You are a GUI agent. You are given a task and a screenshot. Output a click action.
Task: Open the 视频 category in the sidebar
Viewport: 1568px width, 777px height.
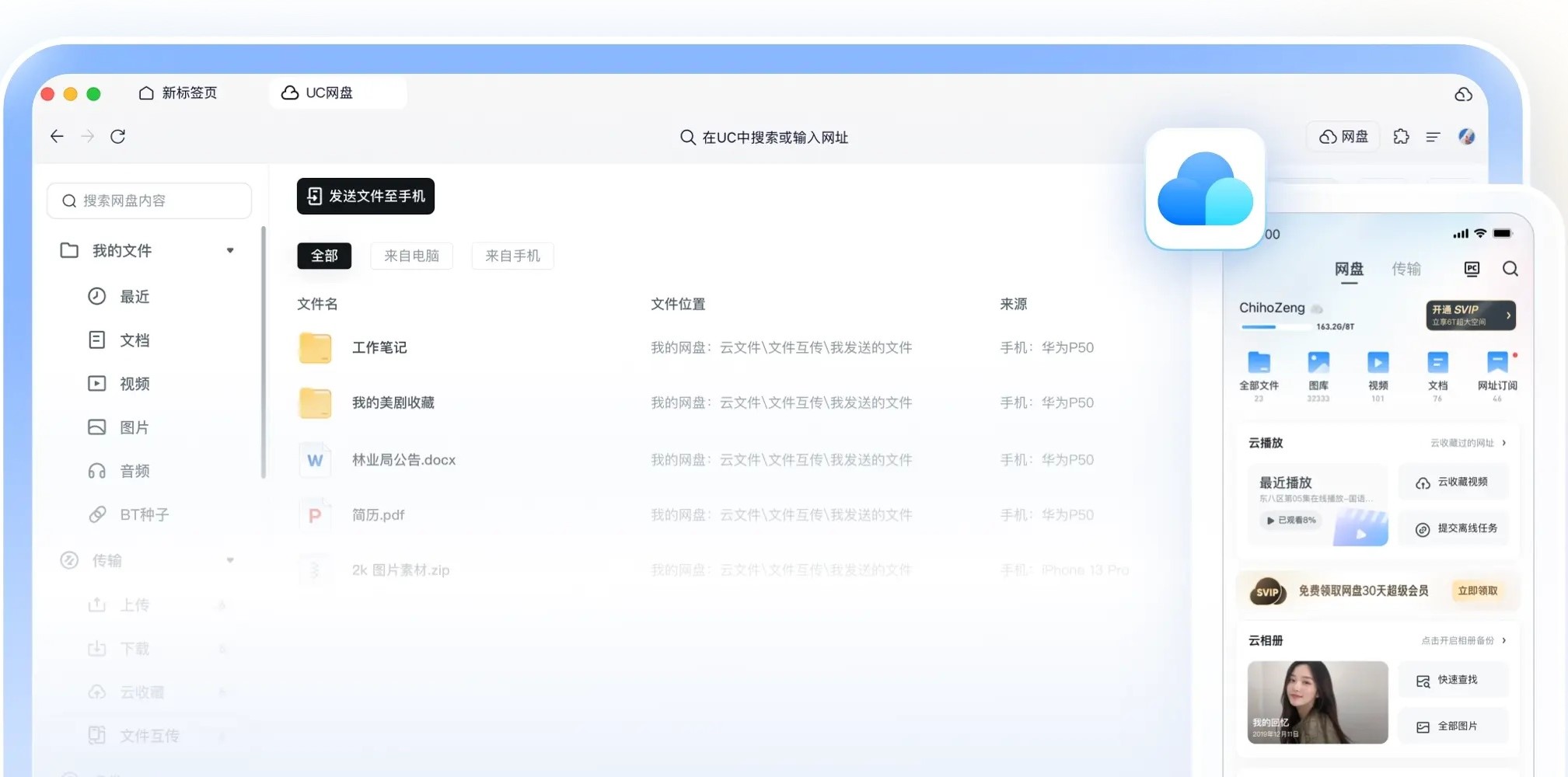click(96, 383)
